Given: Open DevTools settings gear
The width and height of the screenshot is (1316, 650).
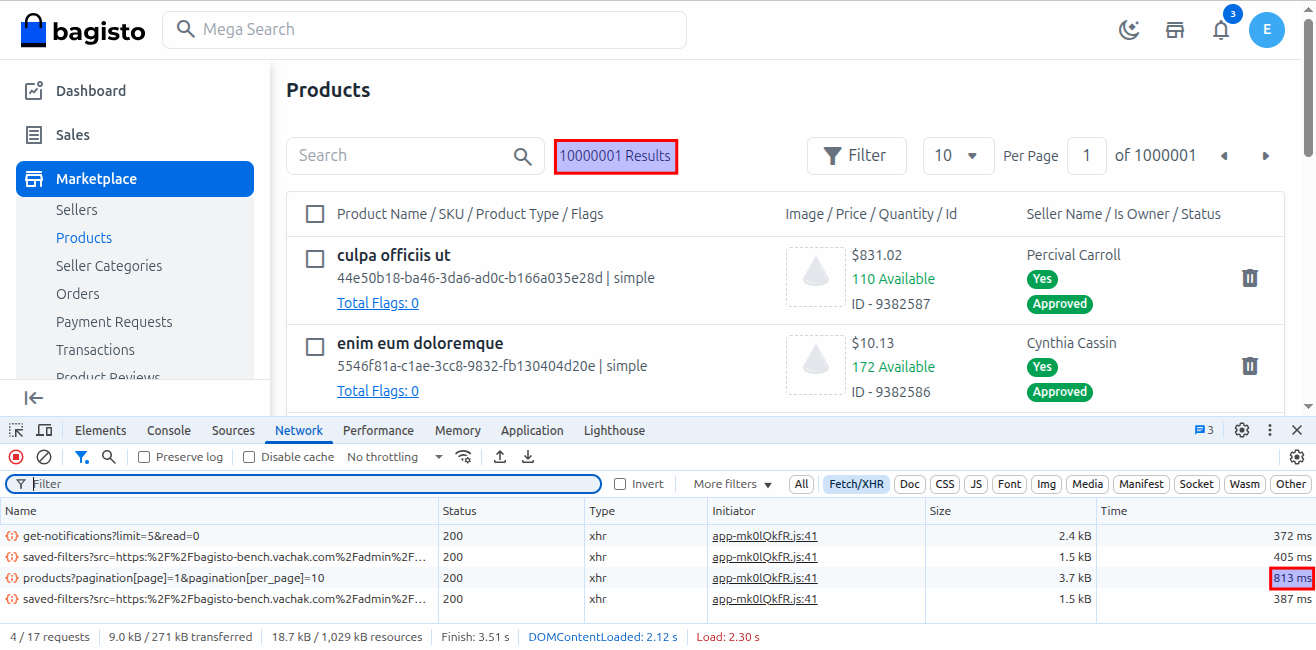Looking at the screenshot, I should (x=1241, y=430).
